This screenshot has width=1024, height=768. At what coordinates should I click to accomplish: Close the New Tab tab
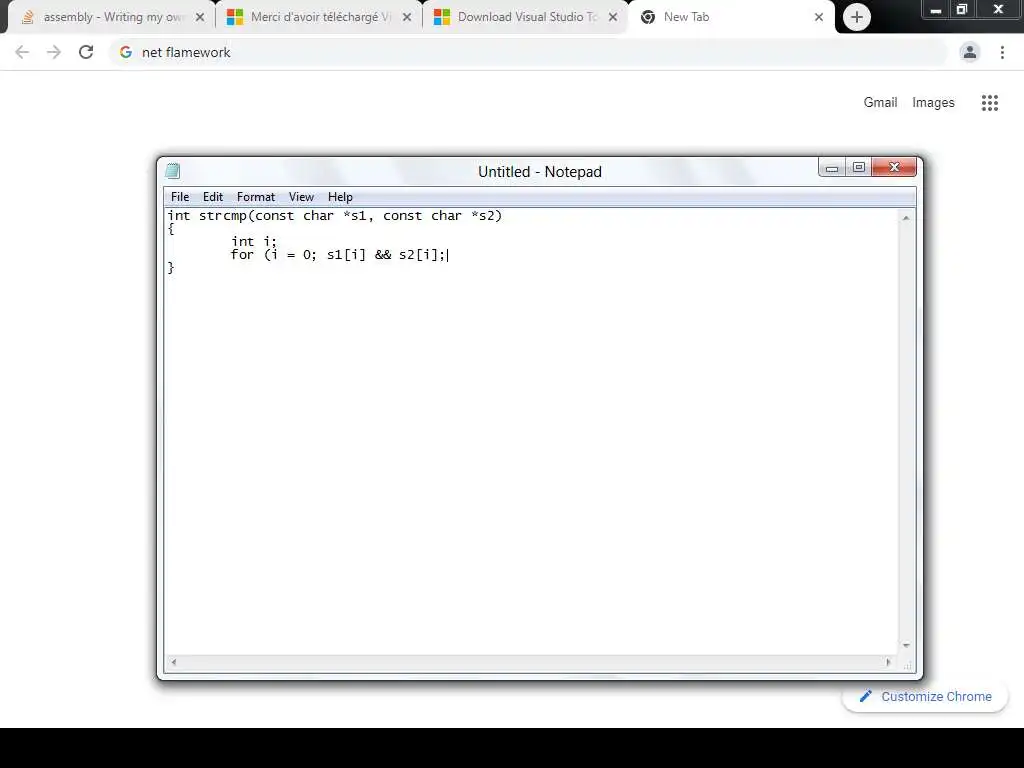tap(819, 18)
